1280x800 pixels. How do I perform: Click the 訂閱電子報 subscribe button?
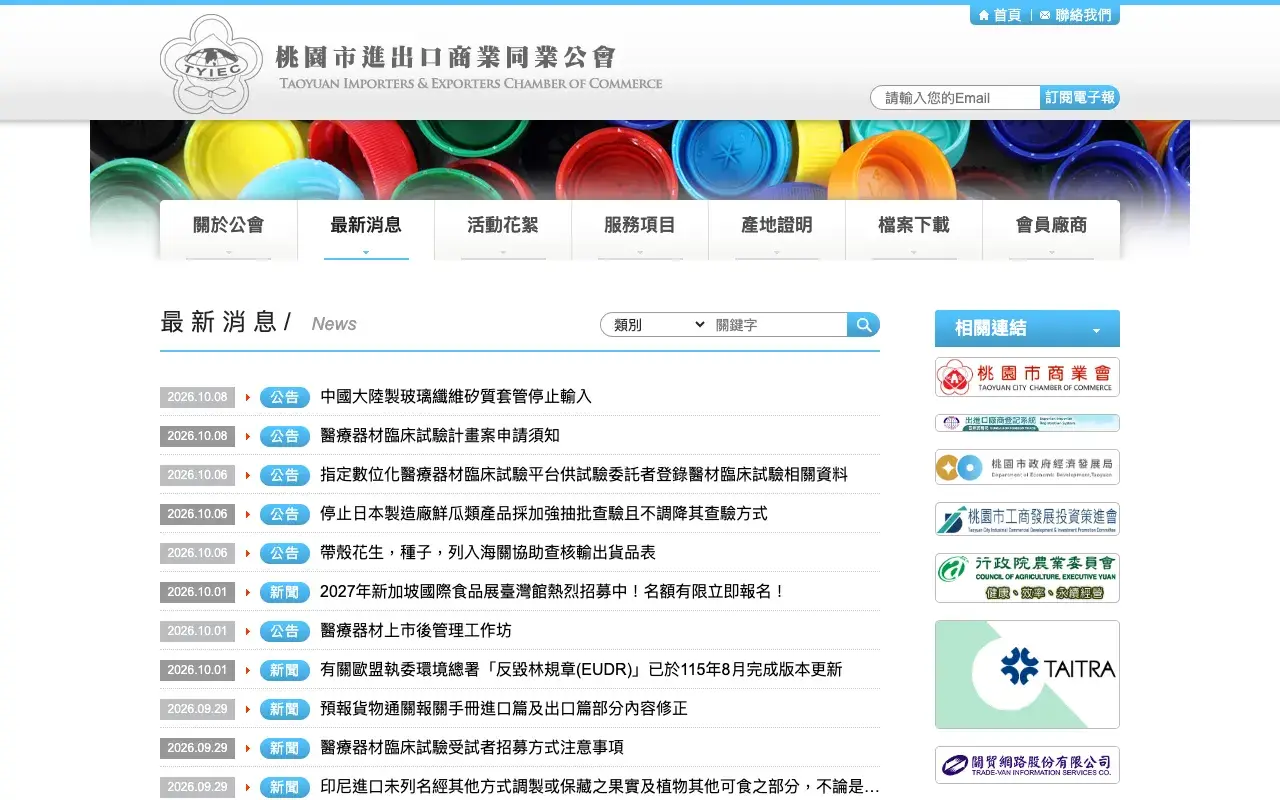pyautogui.click(x=1080, y=97)
